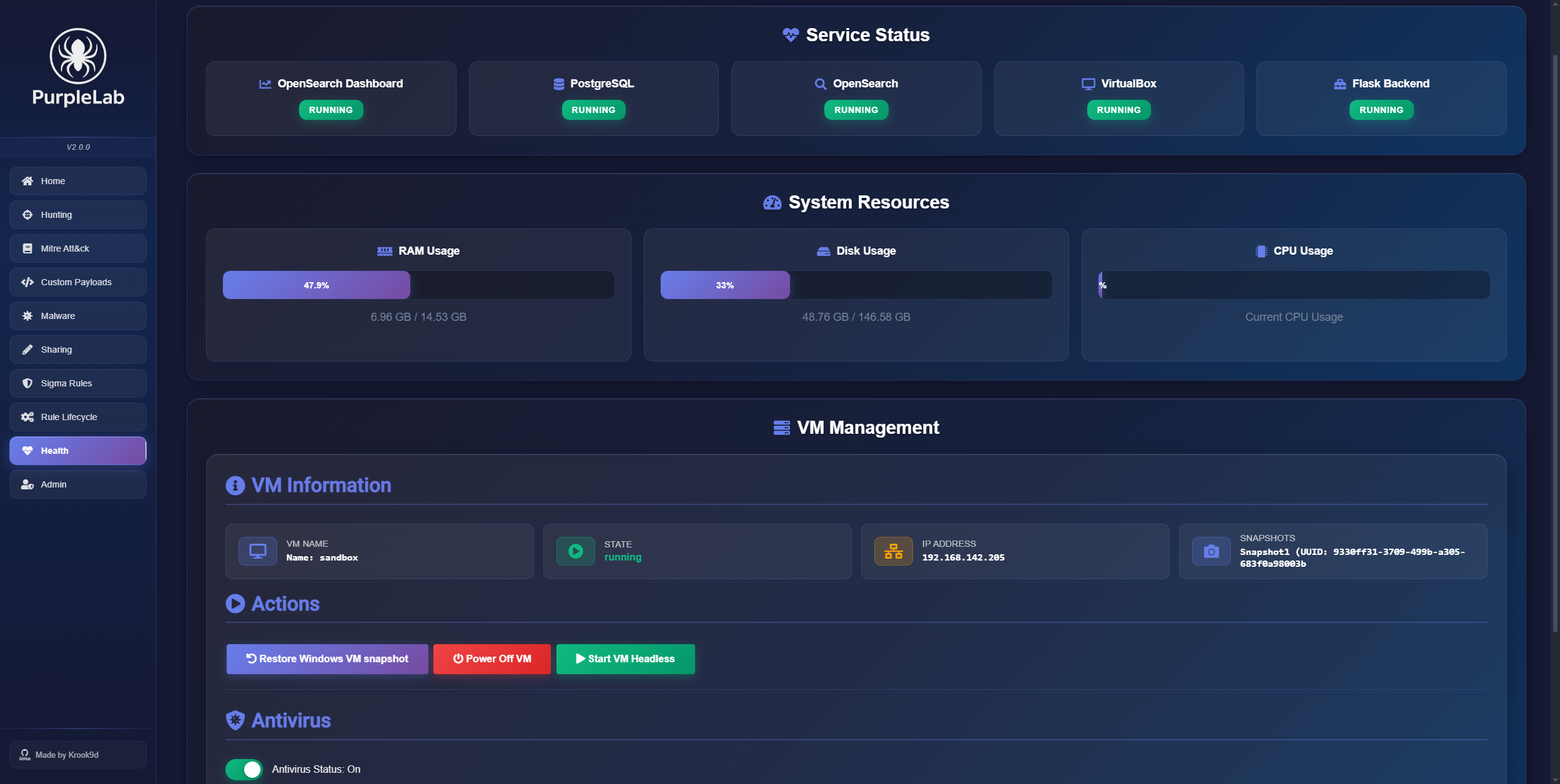Click the Sharing pencil icon
Screen dimensions: 1560x784
27,350
